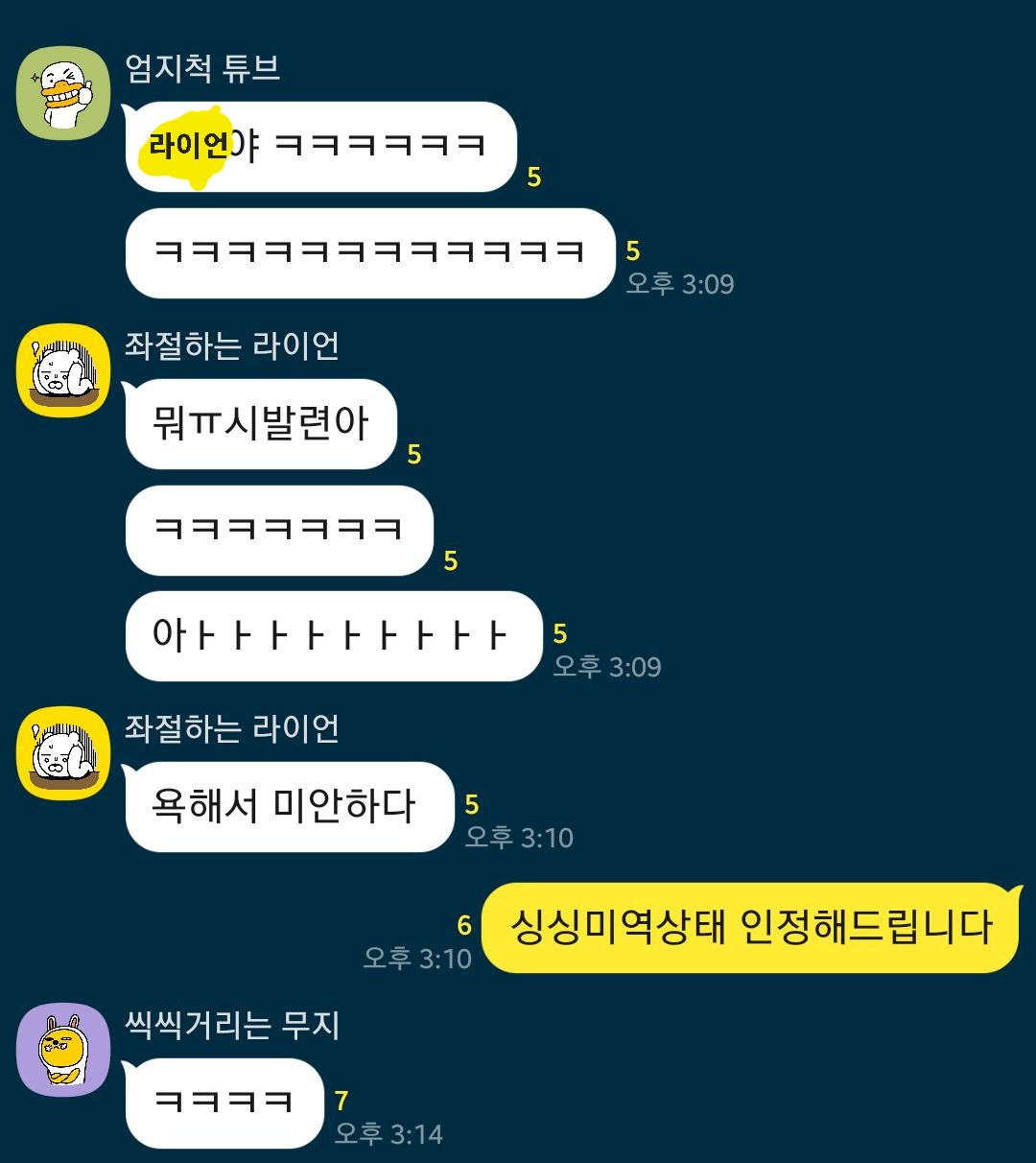Tap unread count 7 beside 무지's message
This screenshot has width=1036, height=1163.
coord(341,1101)
